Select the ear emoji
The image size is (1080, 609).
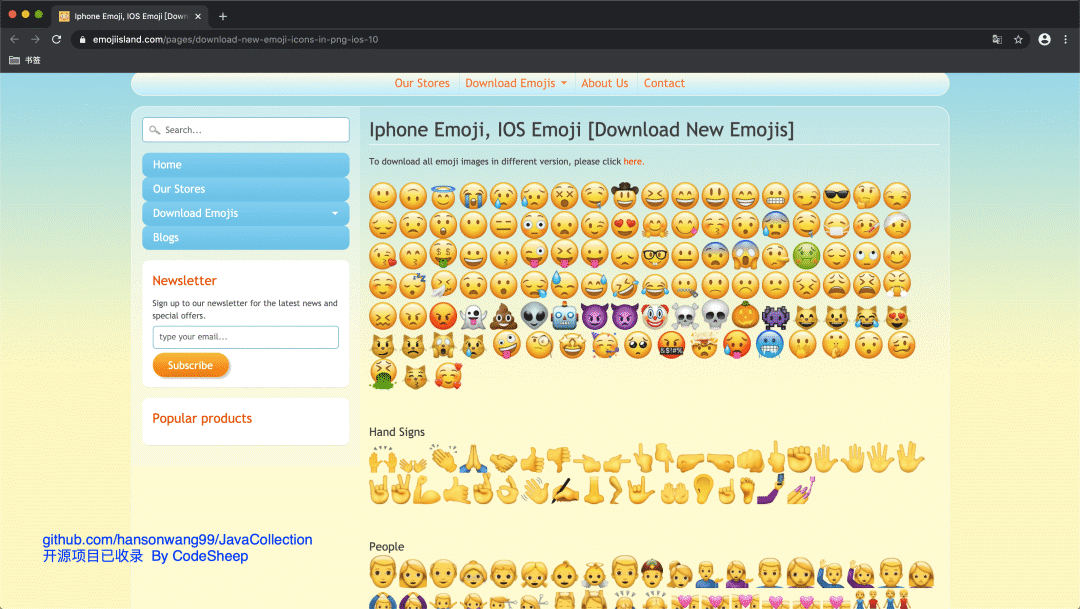pyautogui.click(x=703, y=491)
